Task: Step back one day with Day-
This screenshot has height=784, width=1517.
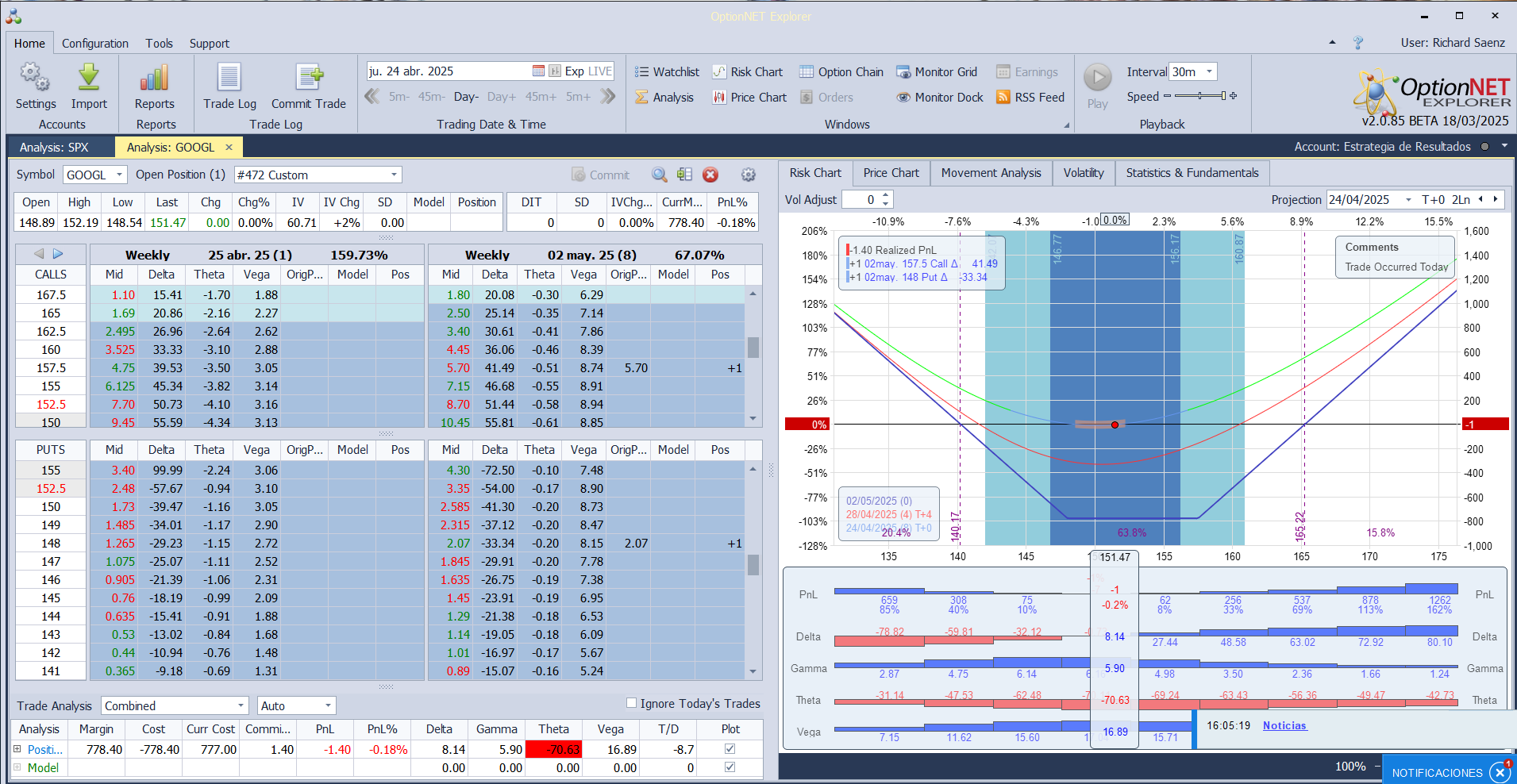Action: click(x=466, y=97)
